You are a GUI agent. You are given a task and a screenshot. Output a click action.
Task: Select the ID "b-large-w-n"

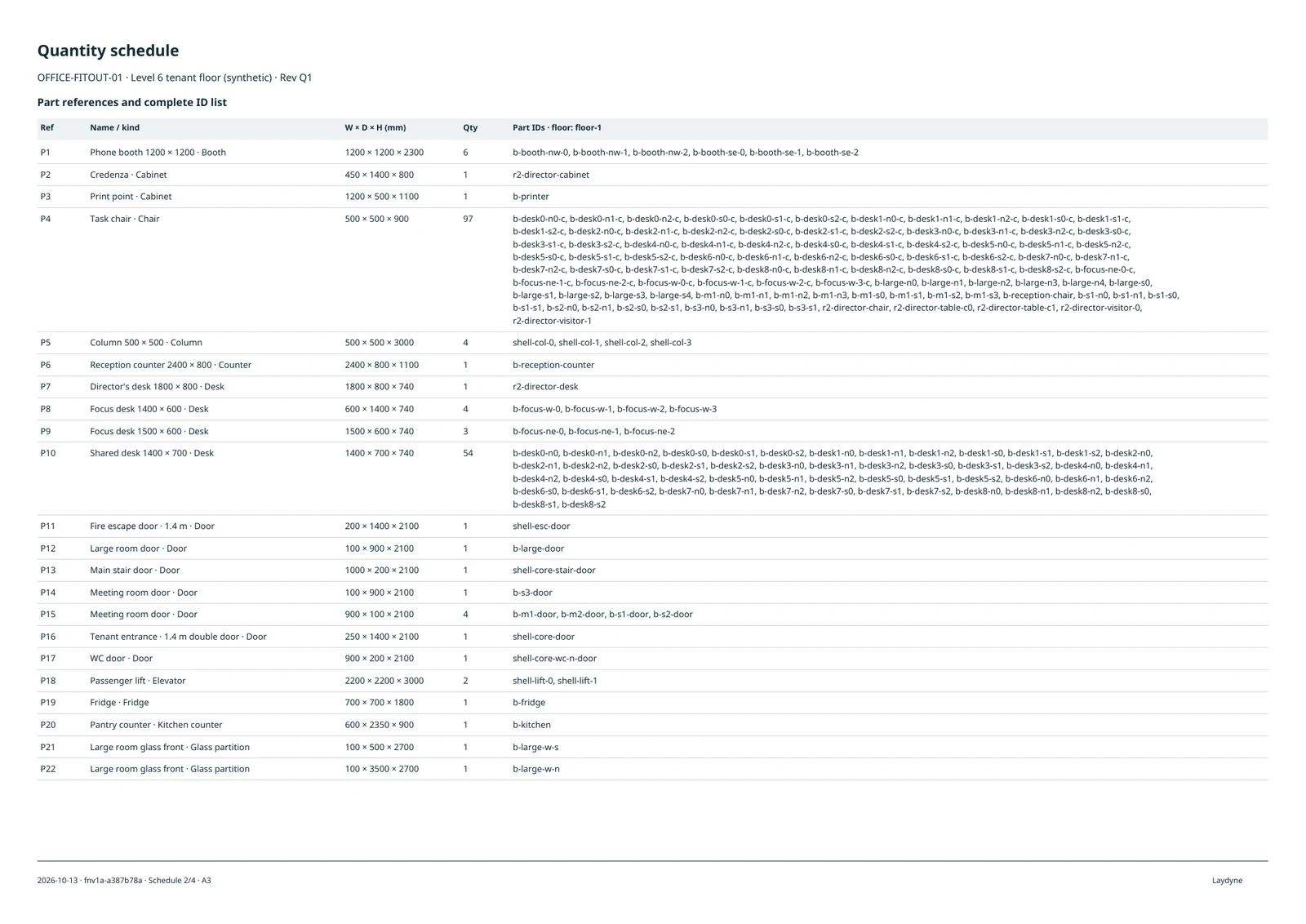(536, 769)
